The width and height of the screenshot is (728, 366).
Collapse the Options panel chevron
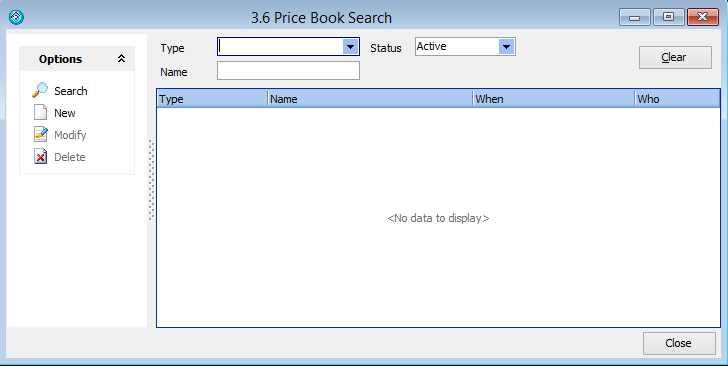[x=121, y=59]
